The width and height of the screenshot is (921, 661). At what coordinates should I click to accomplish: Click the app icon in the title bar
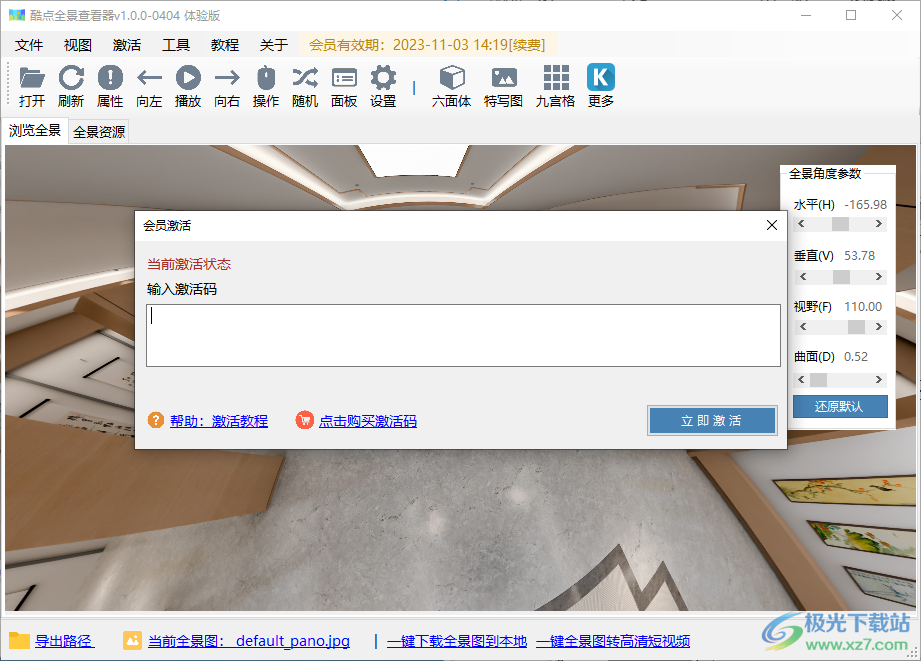coord(16,15)
